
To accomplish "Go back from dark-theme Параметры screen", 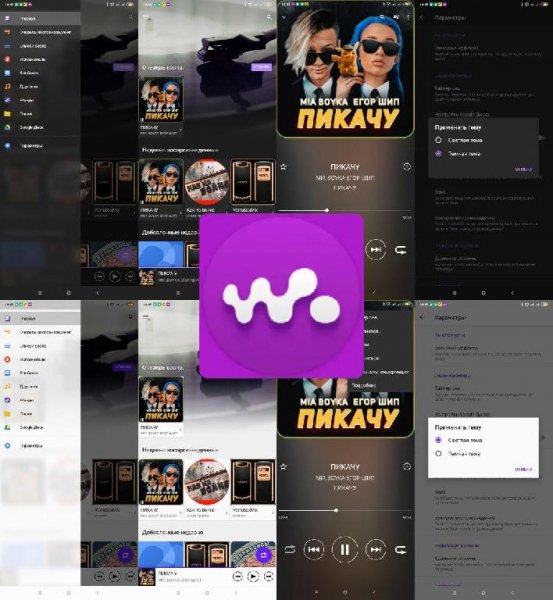I will tap(422, 18).
